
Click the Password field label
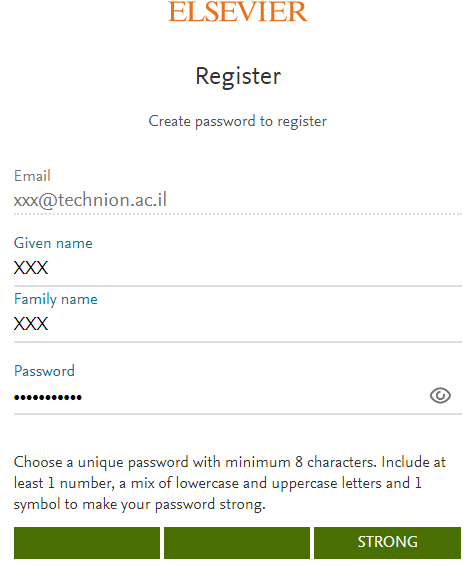44,371
